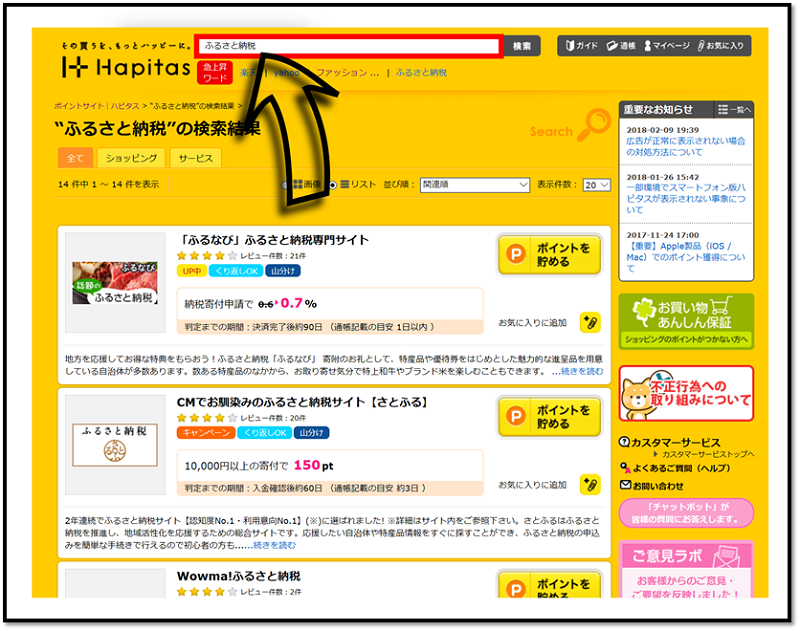Click the くり返しOK tag on さとふる
This screenshot has width=800, height=631.
pos(264,433)
